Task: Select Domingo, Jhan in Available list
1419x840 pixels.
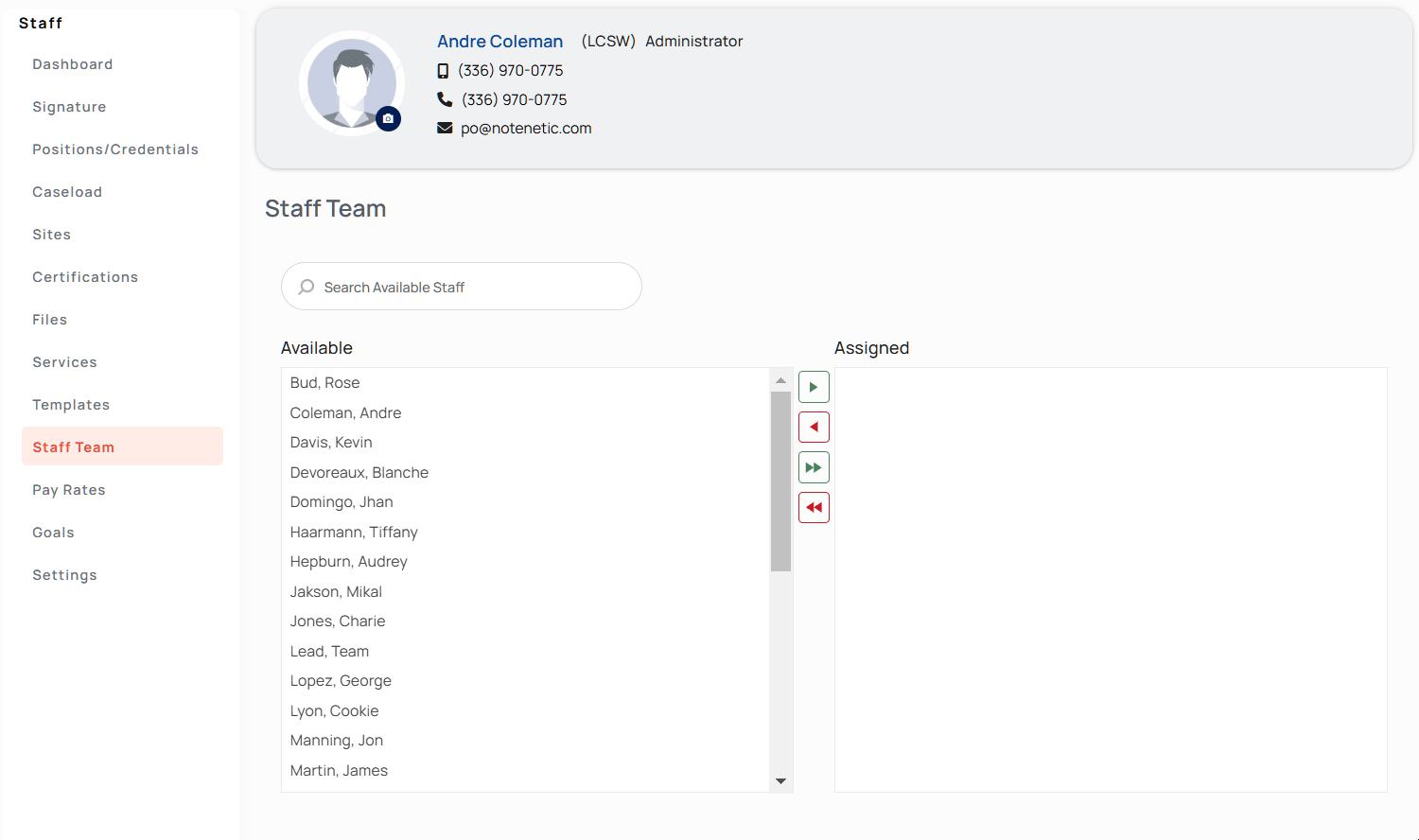Action: pyautogui.click(x=526, y=502)
